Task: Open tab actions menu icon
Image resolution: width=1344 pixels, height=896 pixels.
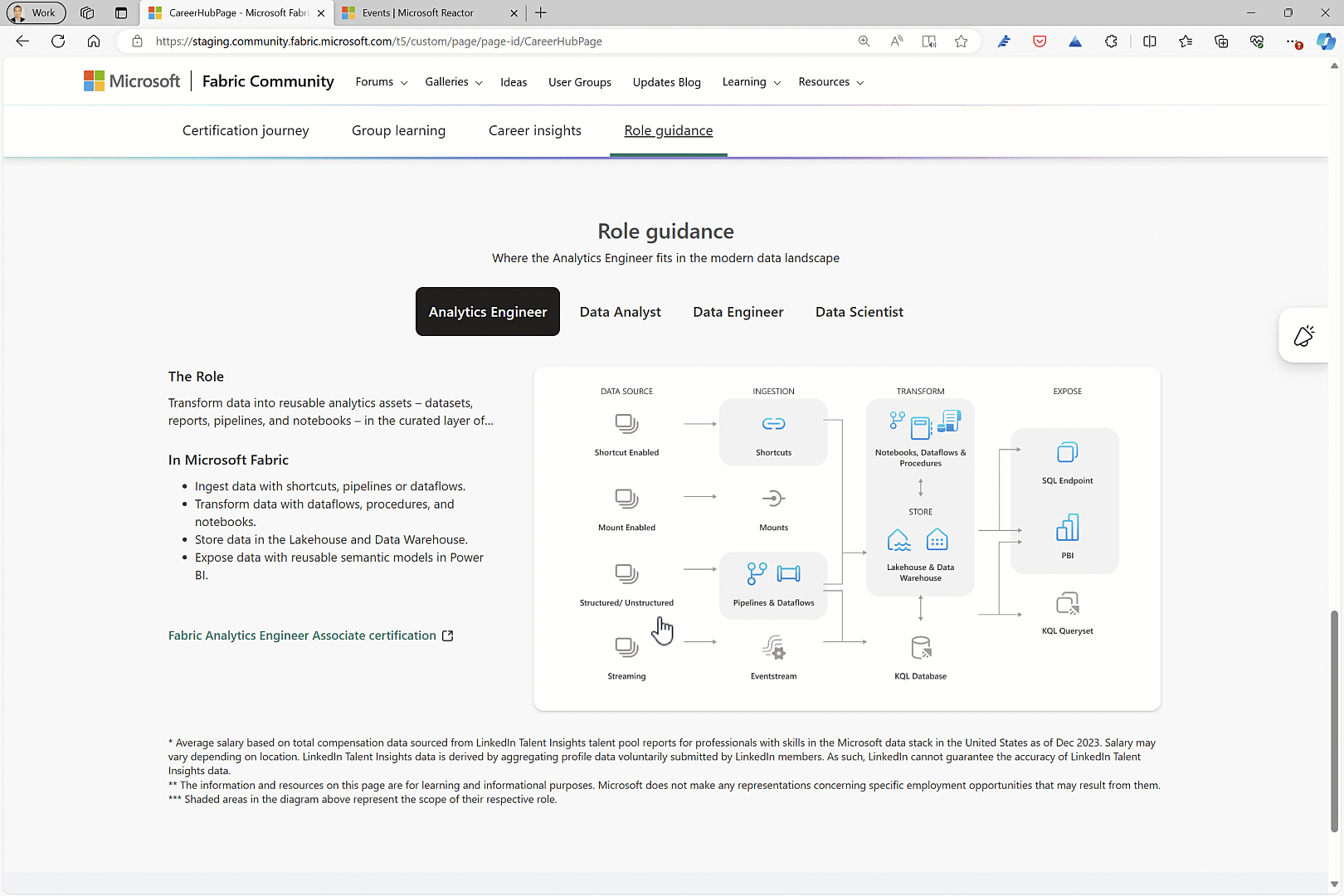Action: point(121,12)
